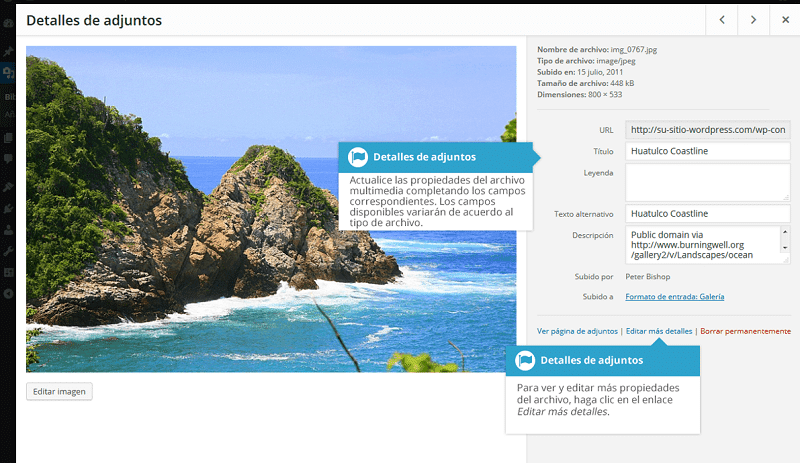Image resolution: width=800 pixels, height=463 pixels.
Task: Go to previous attachment with left chevron
Action: point(721,20)
